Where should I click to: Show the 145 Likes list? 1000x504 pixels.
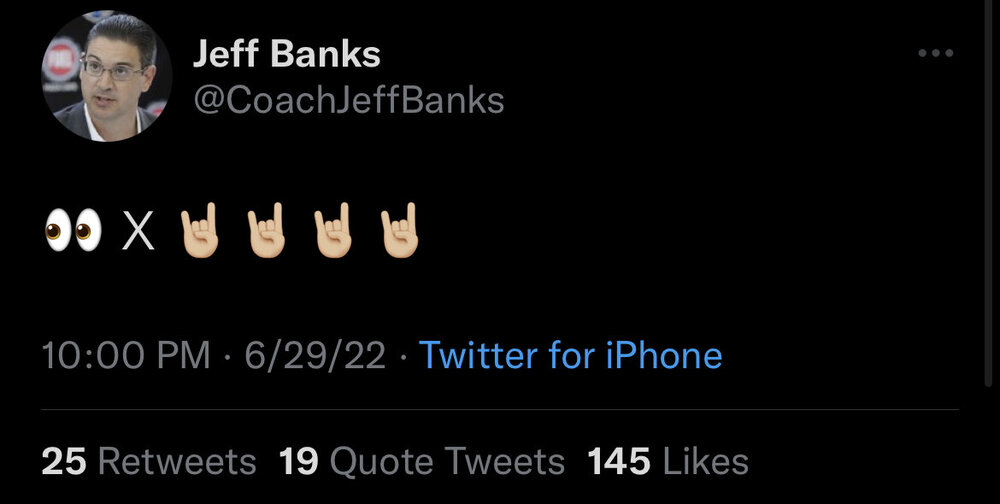668,461
